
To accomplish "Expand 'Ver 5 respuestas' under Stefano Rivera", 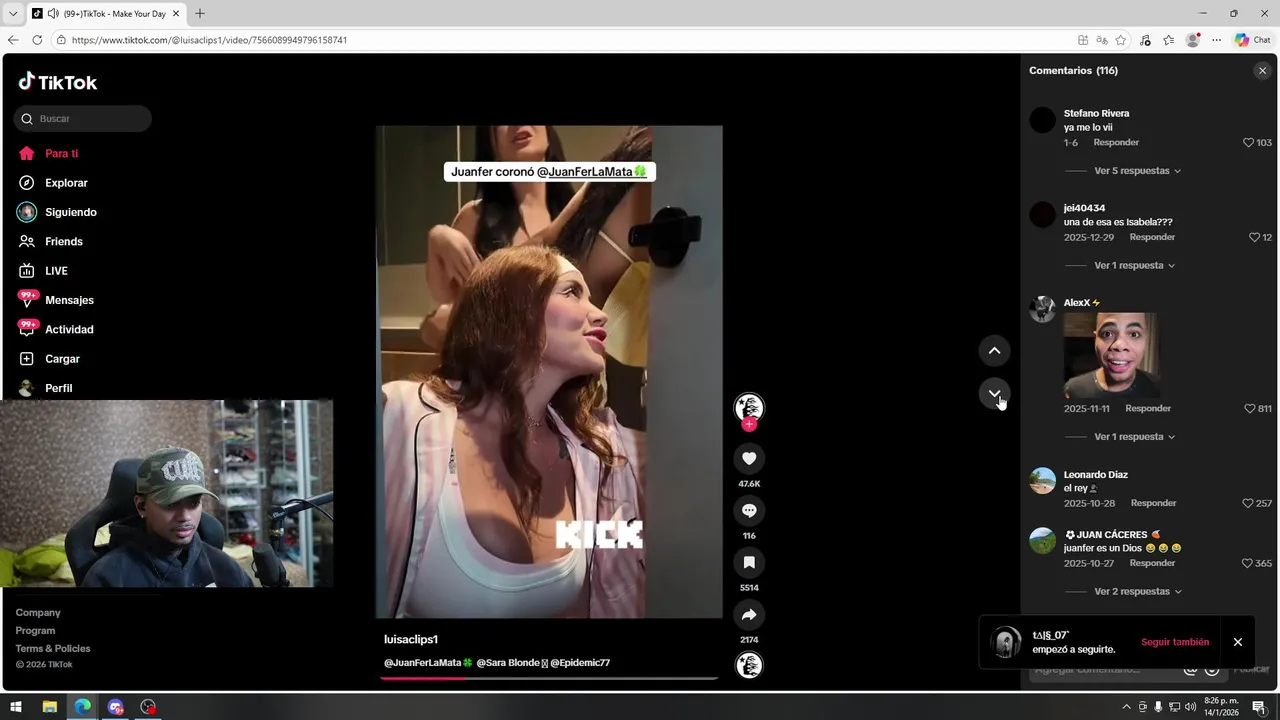I will [x=1137, y=171].
